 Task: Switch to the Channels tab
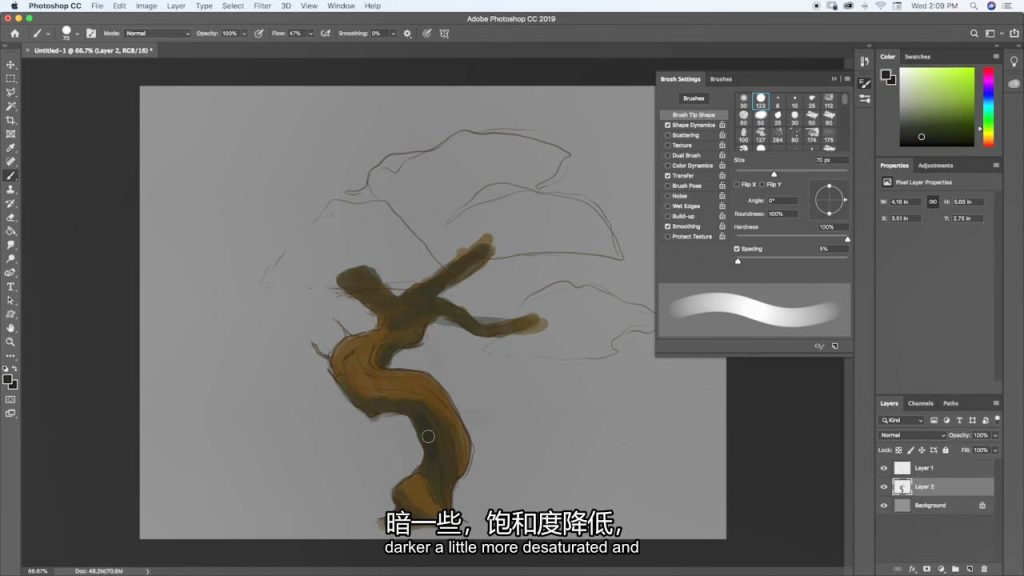(920, 403)
